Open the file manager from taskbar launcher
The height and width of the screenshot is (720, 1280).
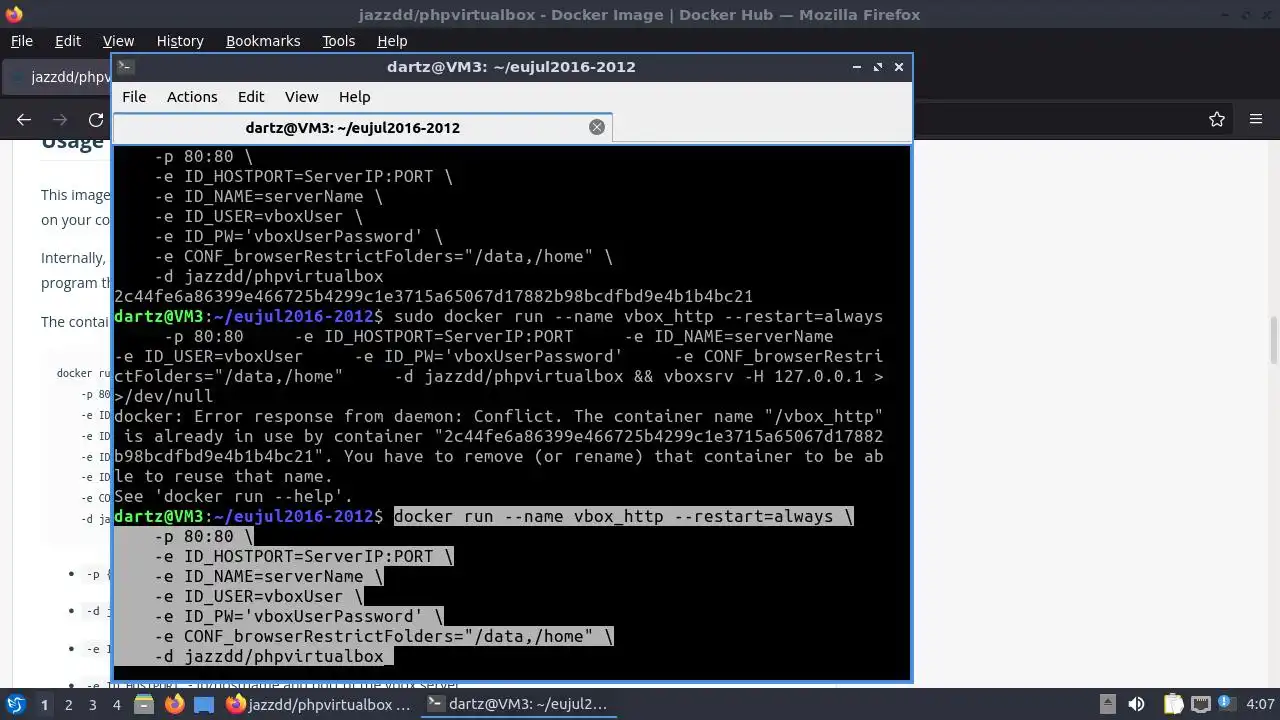coord(144,704)
